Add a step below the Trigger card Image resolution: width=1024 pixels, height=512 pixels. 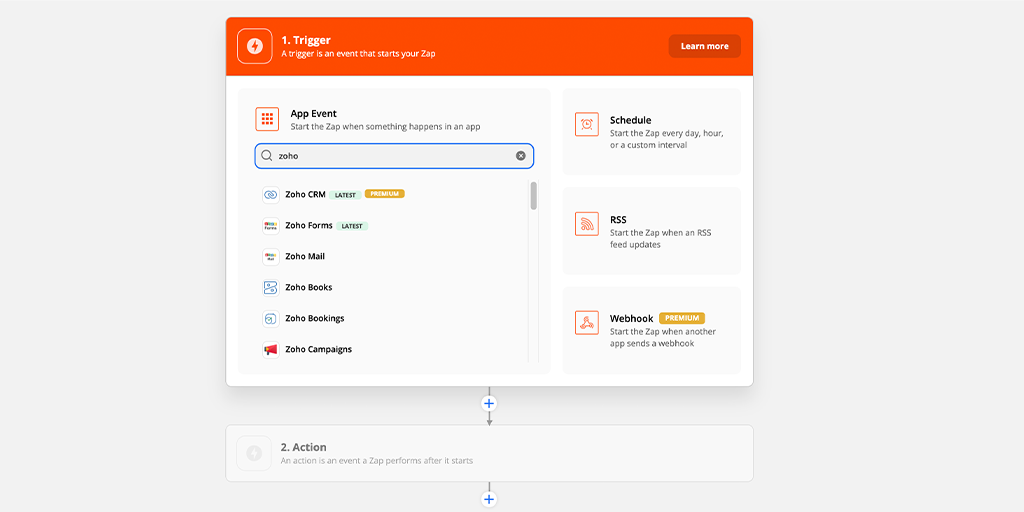[x=489, y=404]
